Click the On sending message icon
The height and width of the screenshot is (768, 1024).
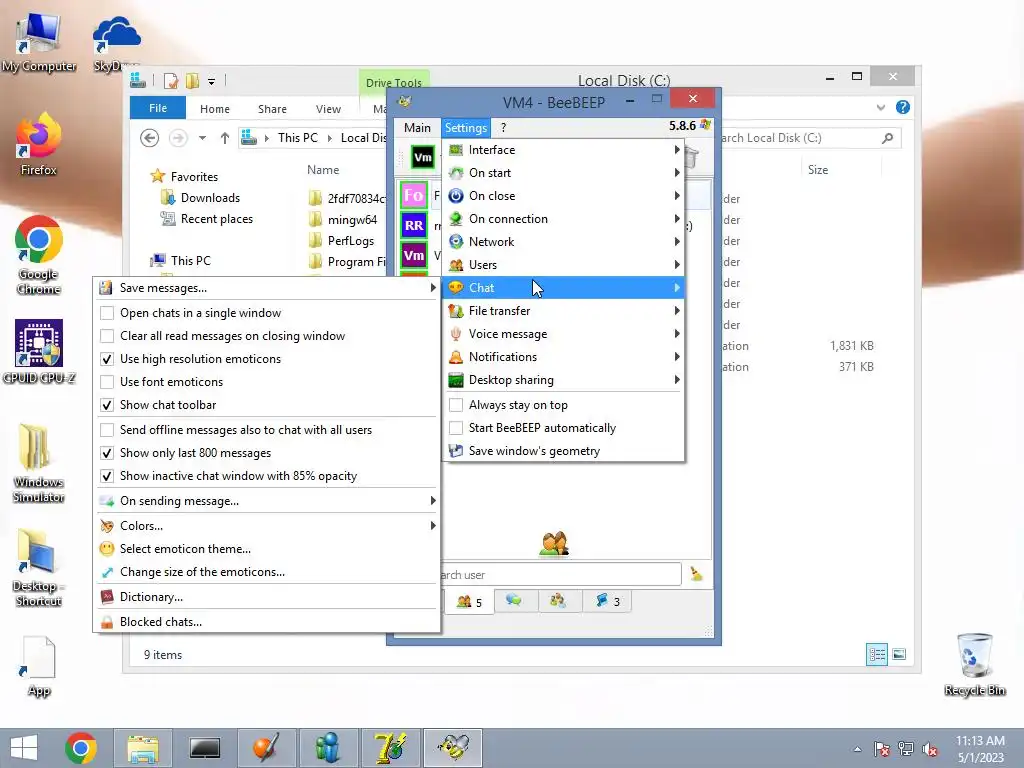[106, 501]
